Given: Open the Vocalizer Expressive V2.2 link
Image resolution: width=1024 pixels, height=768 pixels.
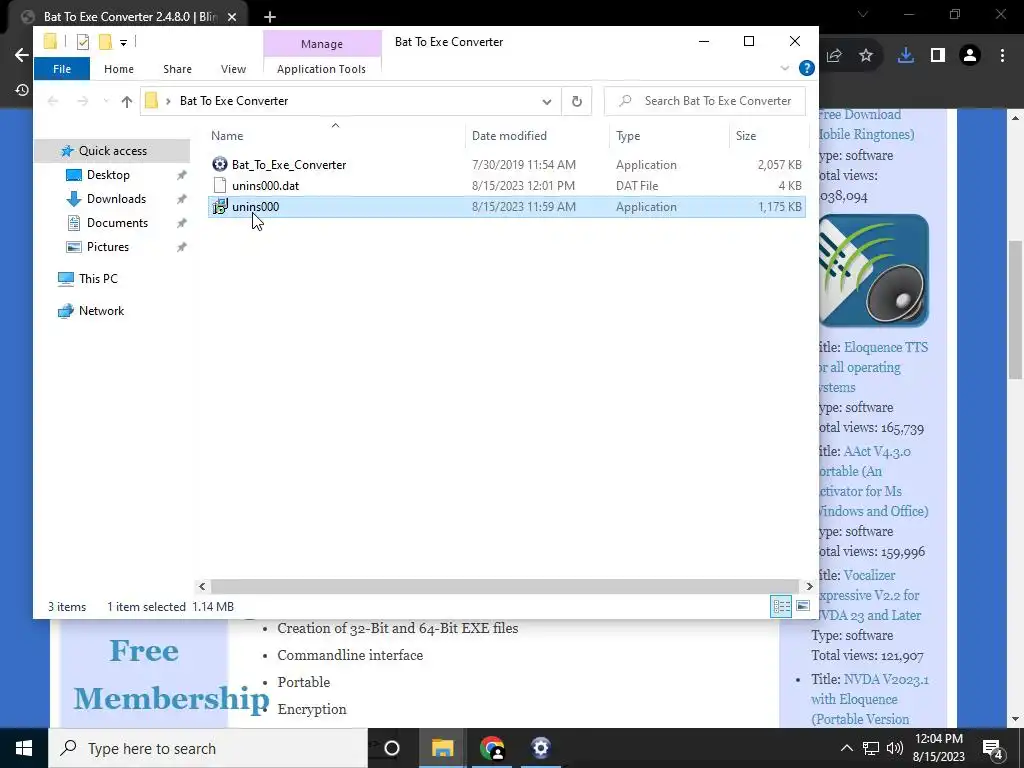Looking at the screenshot, I should pyautogui.click(x=869, y=595).
